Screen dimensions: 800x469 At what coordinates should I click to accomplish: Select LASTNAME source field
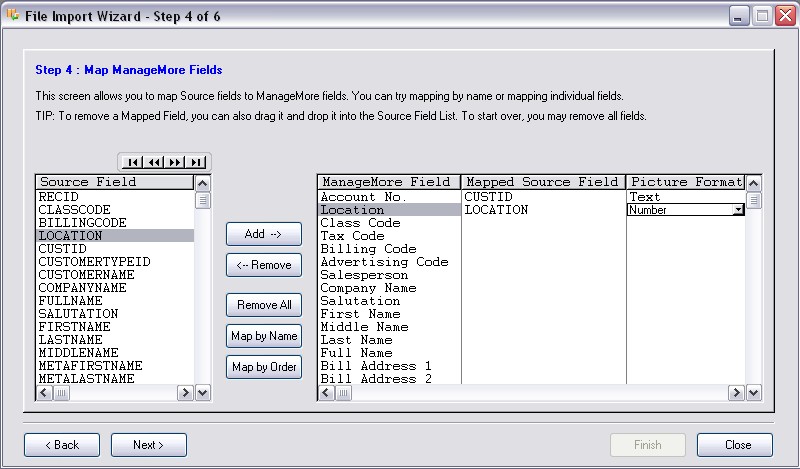pyautogui.click(x=115, y=340)
